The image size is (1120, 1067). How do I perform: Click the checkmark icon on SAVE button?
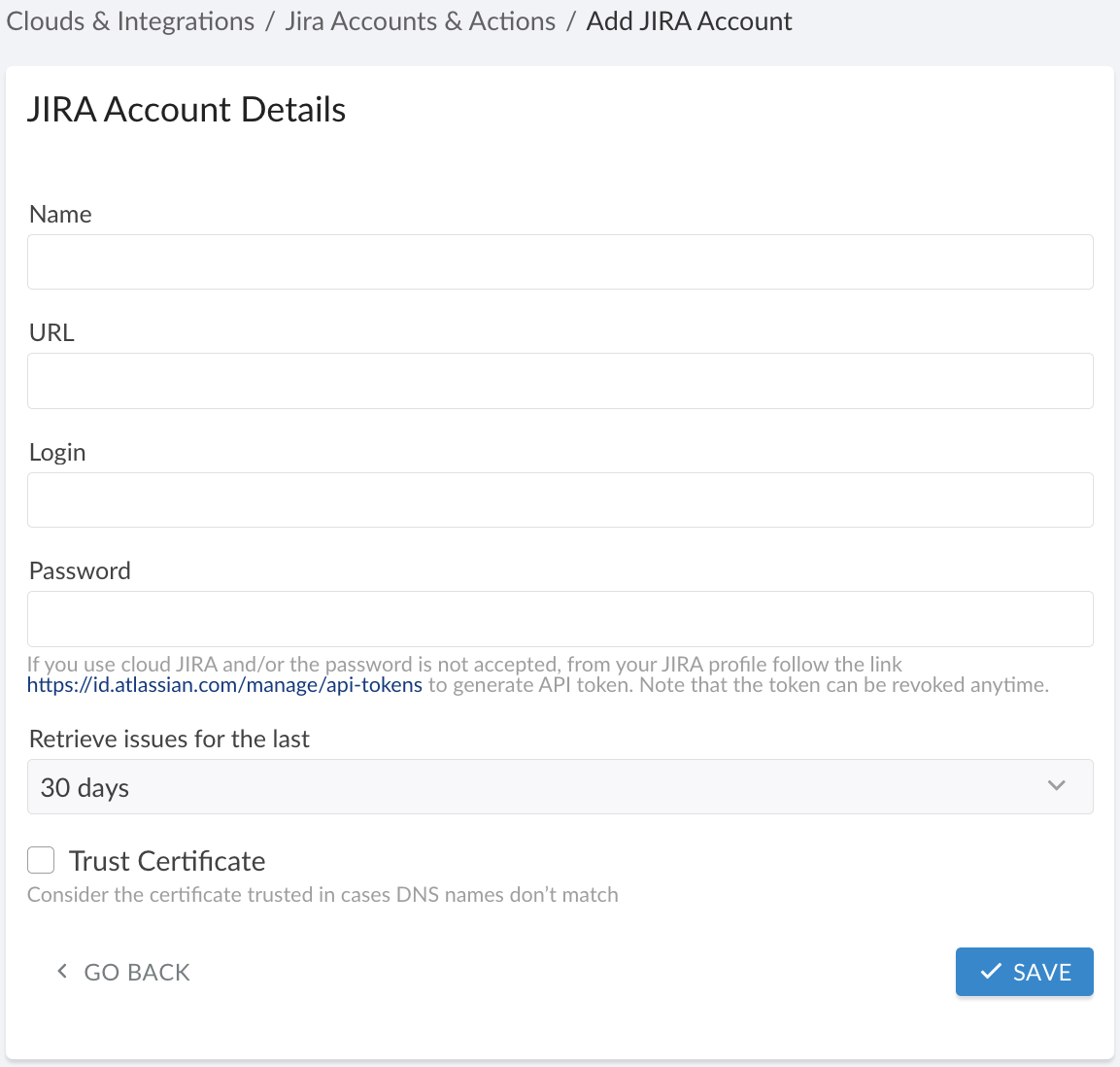pos(990,971)
